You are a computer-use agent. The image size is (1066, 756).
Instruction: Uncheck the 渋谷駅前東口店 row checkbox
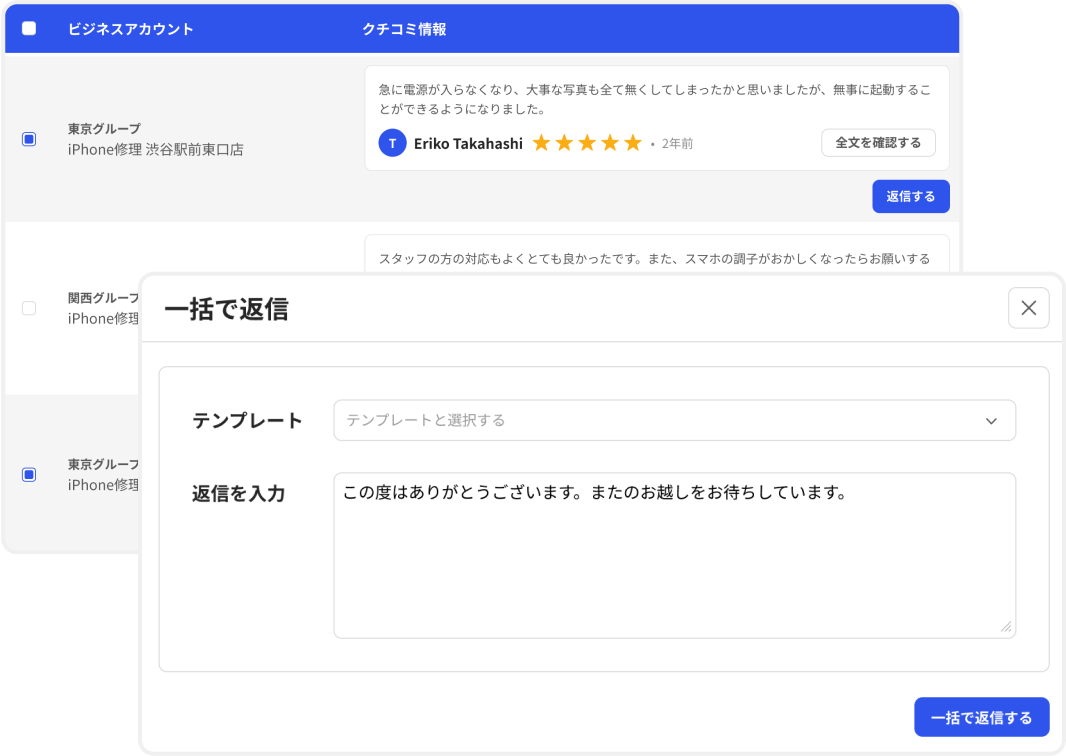[x=27, y=141]
